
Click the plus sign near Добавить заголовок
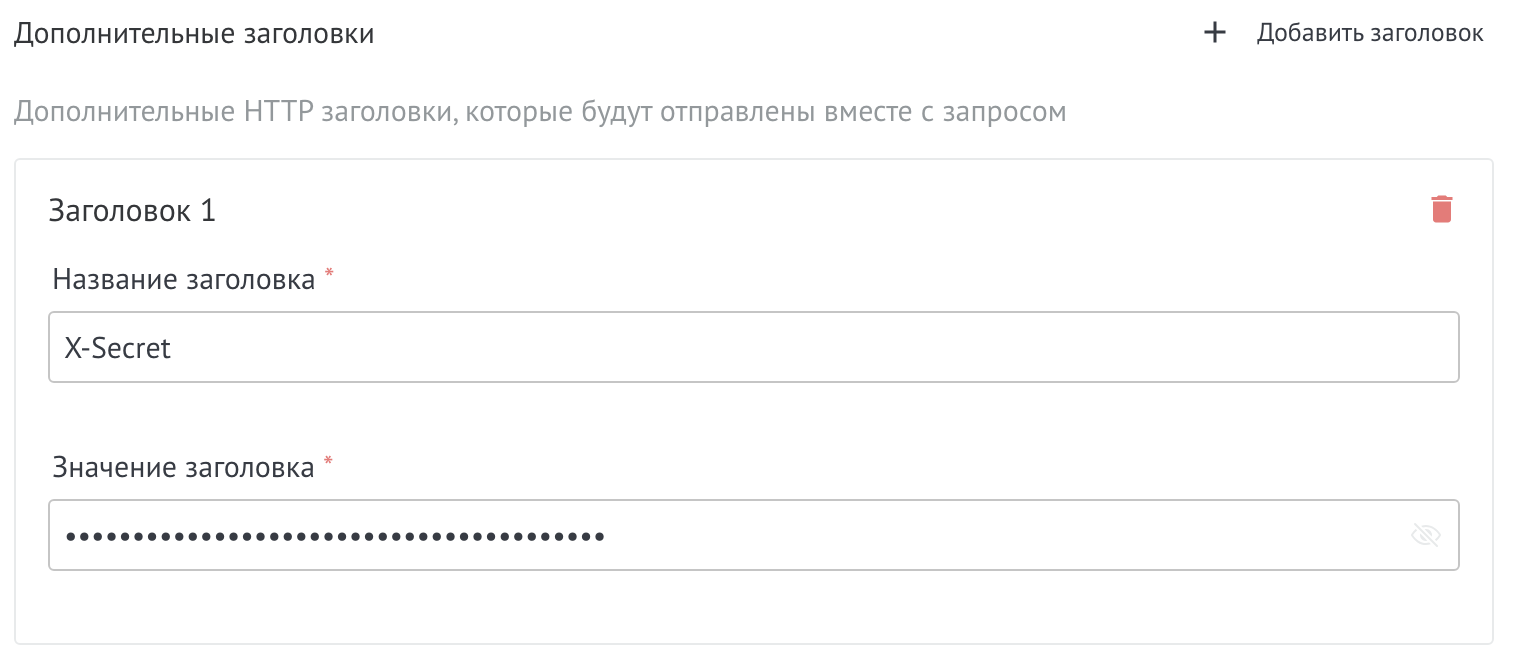point(1214,32)
